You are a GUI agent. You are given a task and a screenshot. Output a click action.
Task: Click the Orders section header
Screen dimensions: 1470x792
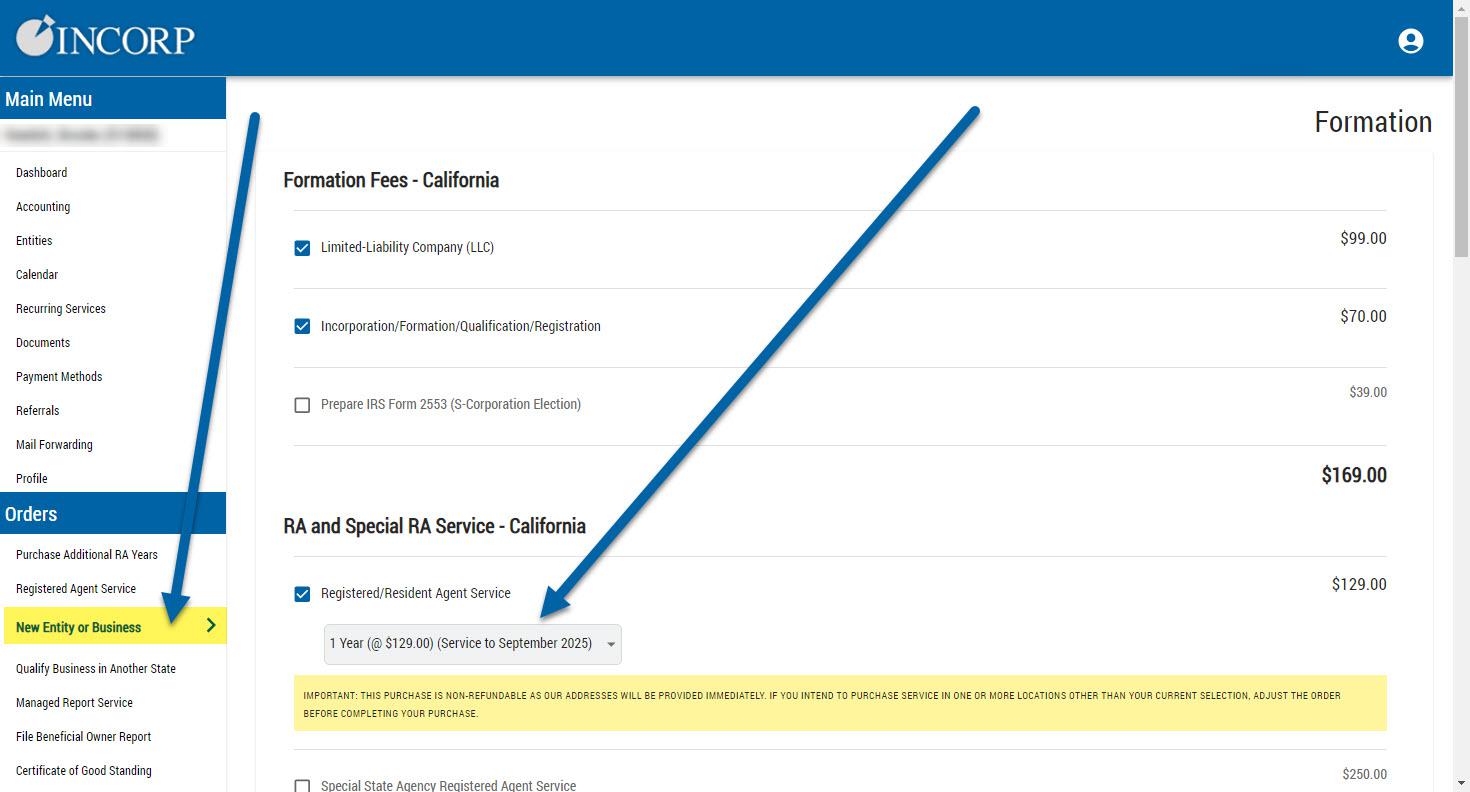(x=113, y=514)
